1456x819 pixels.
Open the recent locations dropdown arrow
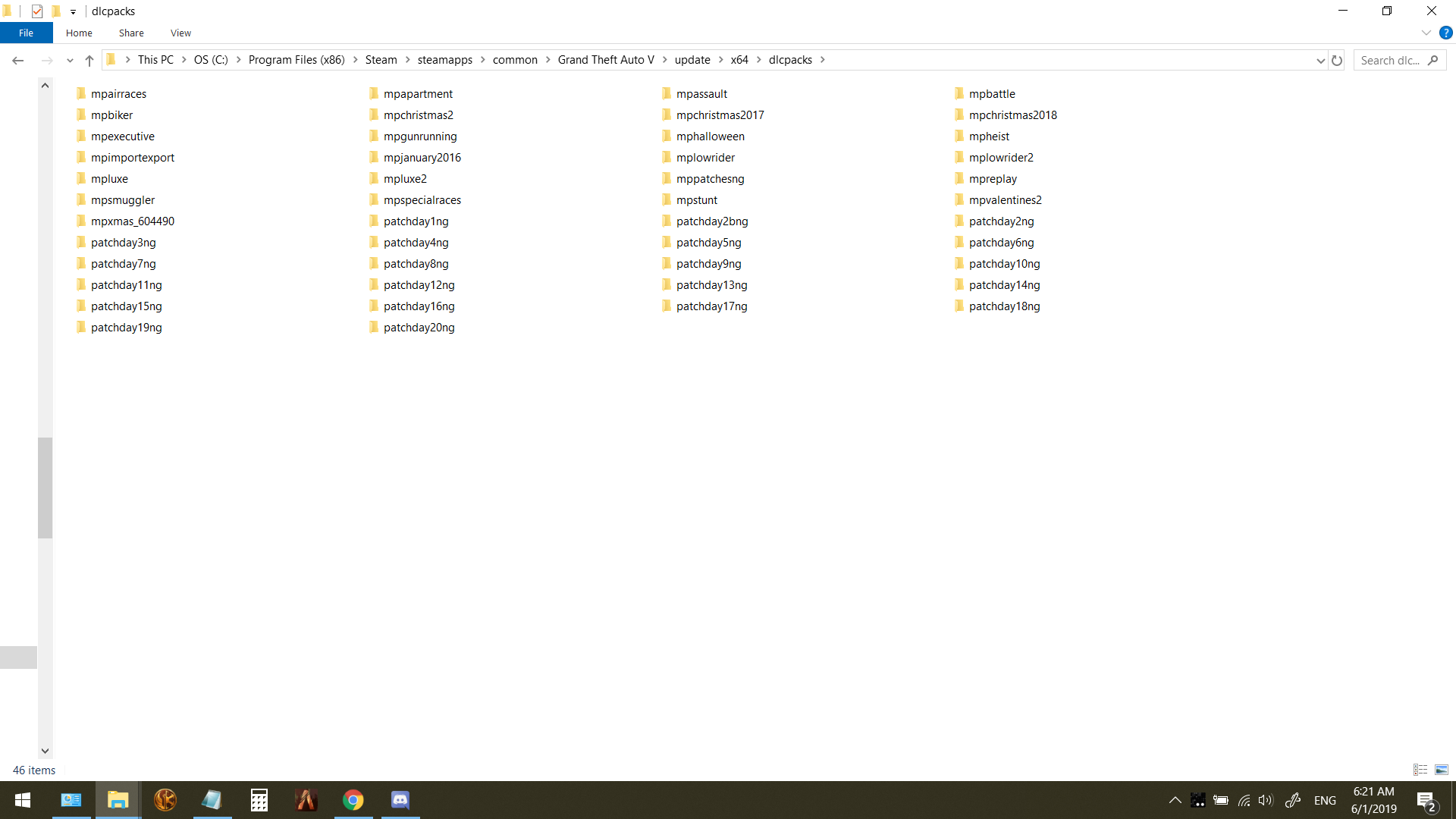(70, 60)
